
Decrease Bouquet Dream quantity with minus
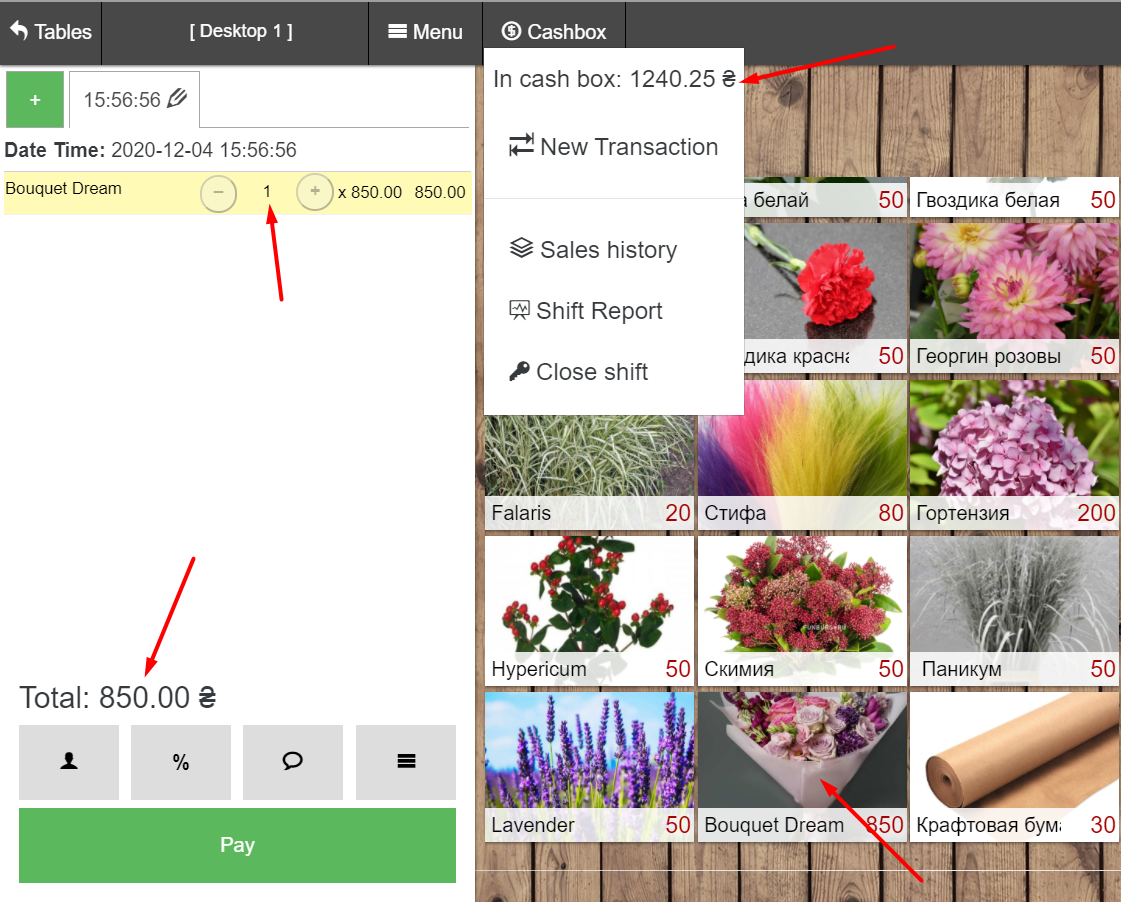point(218,192)
